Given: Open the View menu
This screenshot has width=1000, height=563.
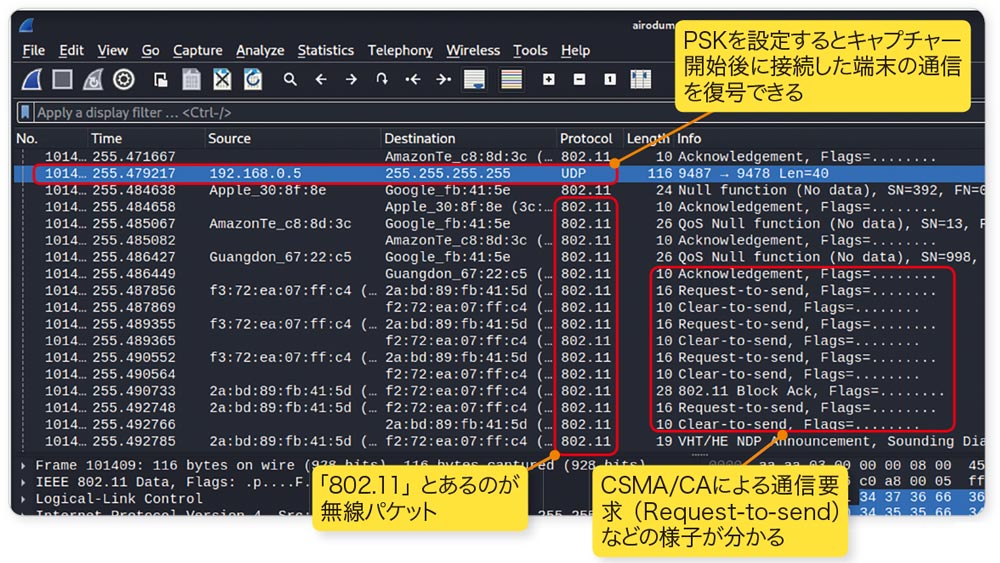Looking at the screenshot, I should pos(112,50).
